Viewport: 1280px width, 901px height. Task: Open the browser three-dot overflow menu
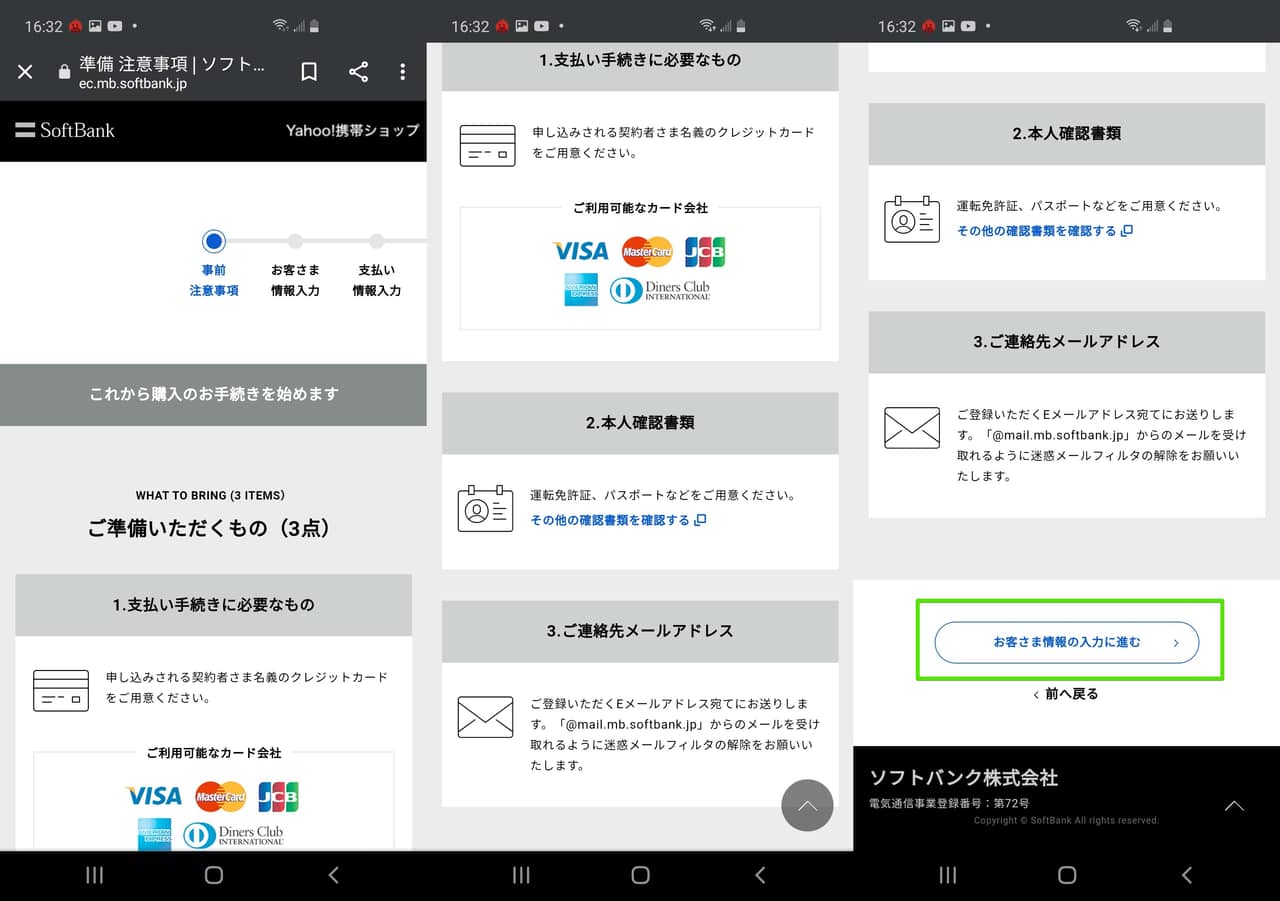pos(402,71)
